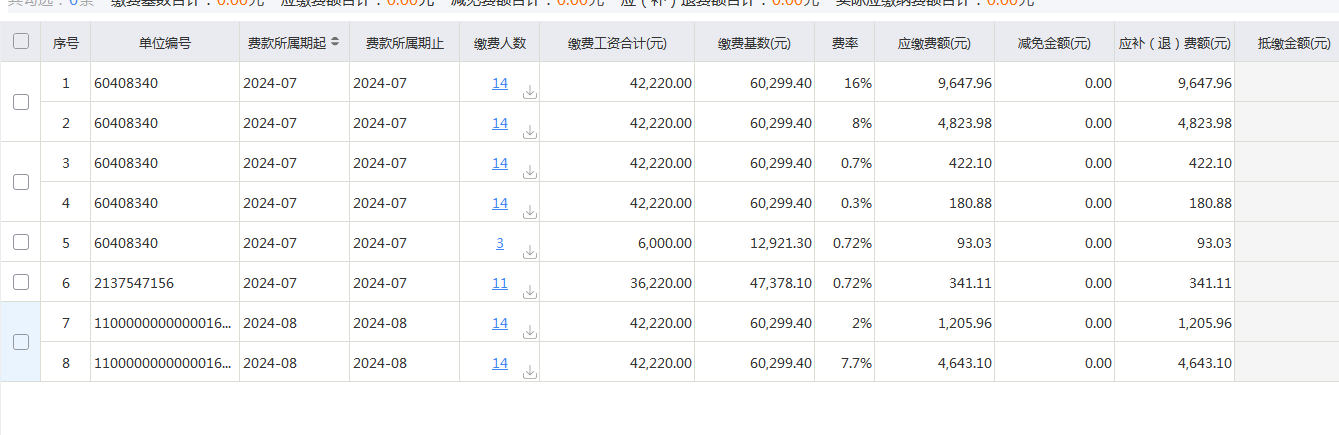Select the 单位编号 column header
This screenshot has height=435, width=1339.
tap(165, 43)
